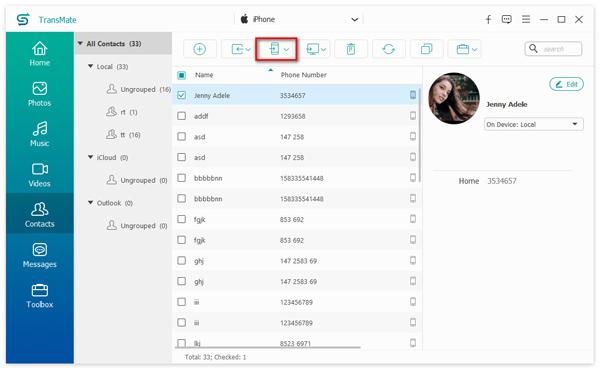
Task: Check the first ghj contact checkbox
Action: (x=181, y=260)
